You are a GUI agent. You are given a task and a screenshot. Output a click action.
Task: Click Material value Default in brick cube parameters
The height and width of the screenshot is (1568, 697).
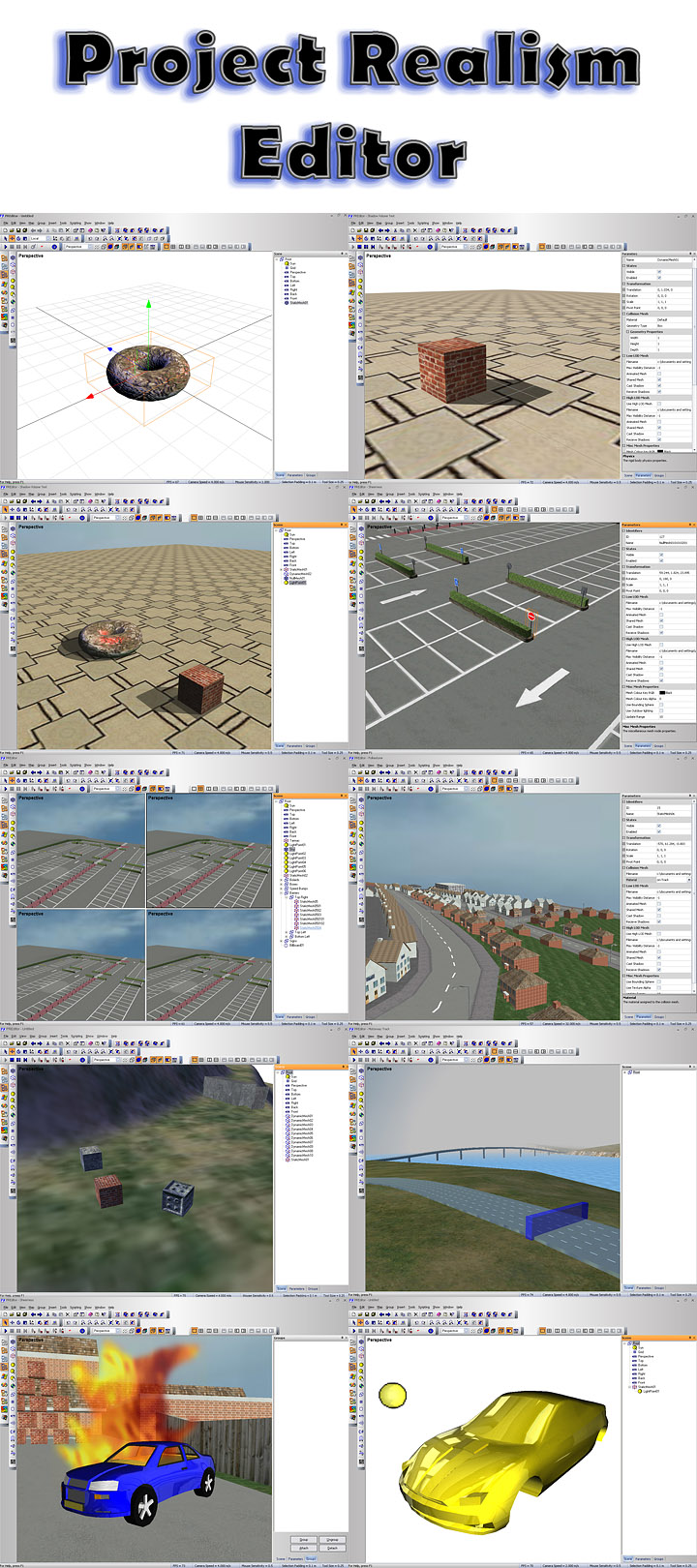point(674,319)
